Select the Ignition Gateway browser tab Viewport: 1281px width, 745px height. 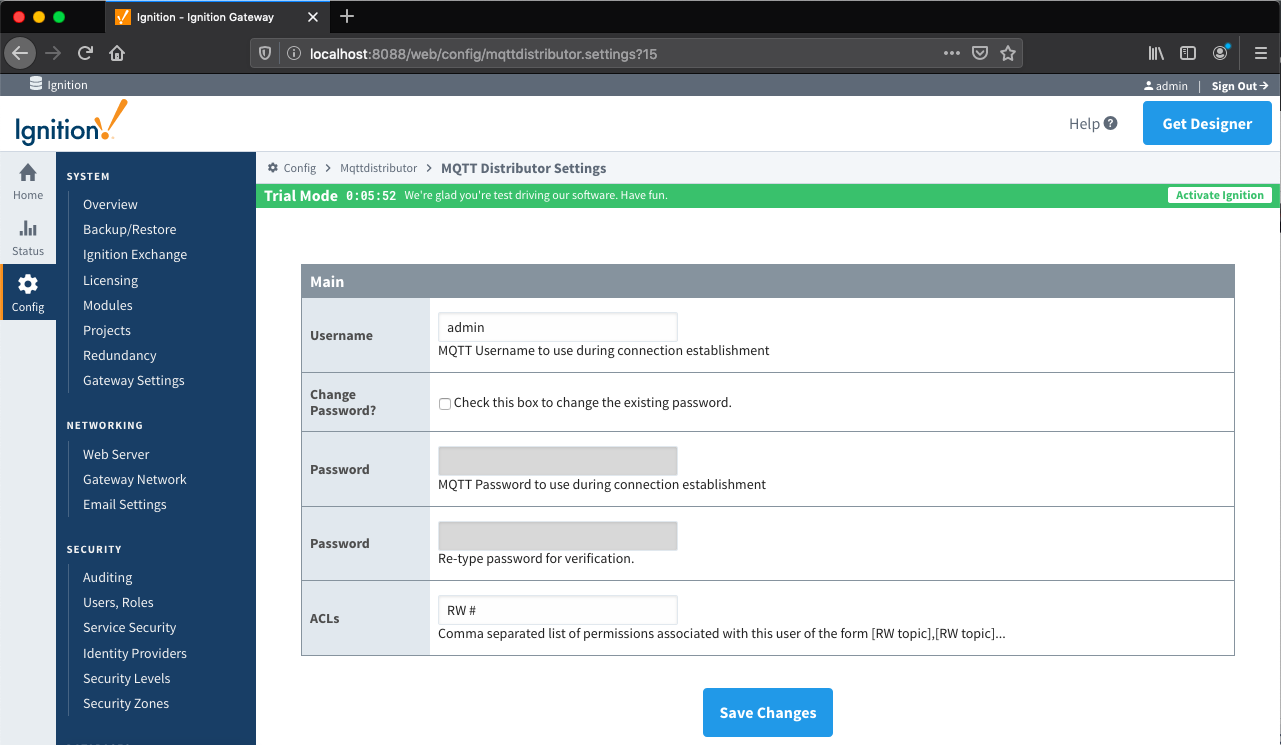tap(215, 17)
